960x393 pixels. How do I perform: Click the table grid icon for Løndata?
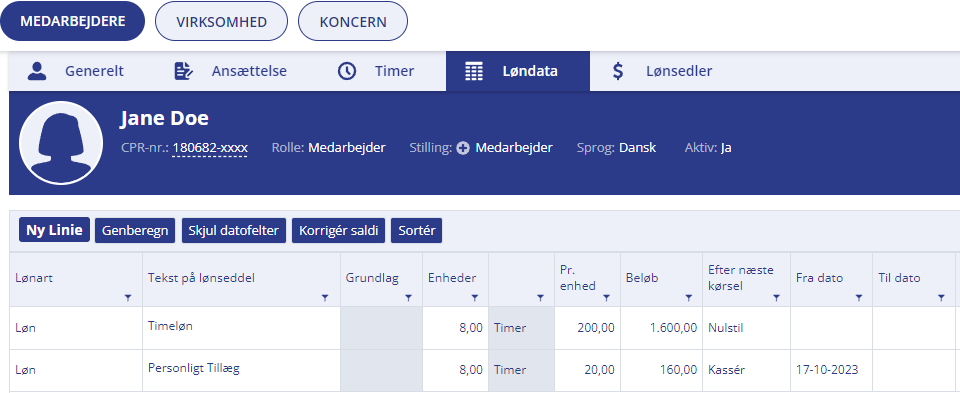coord(474,71)
